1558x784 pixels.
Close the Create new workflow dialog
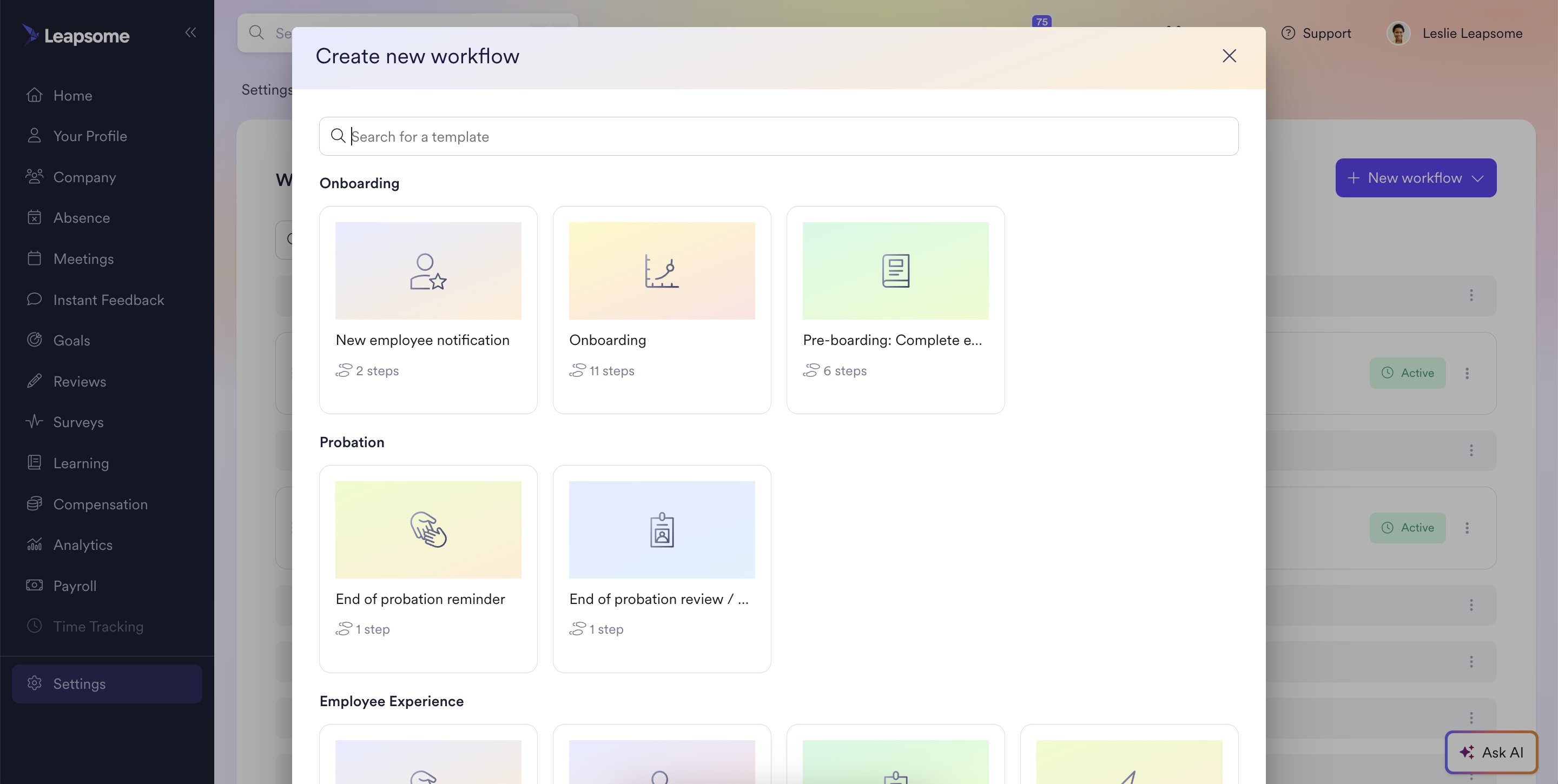pos(1229,56)
